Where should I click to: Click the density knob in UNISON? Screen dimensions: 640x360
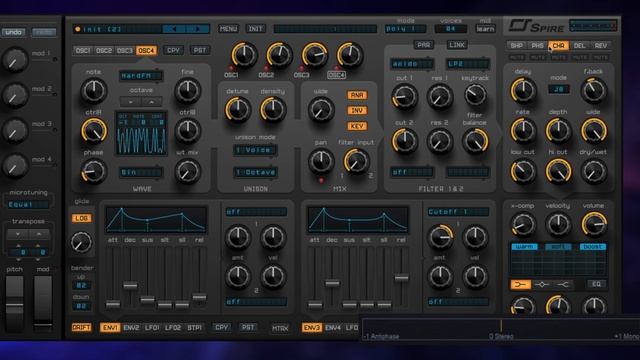(273, 110)
